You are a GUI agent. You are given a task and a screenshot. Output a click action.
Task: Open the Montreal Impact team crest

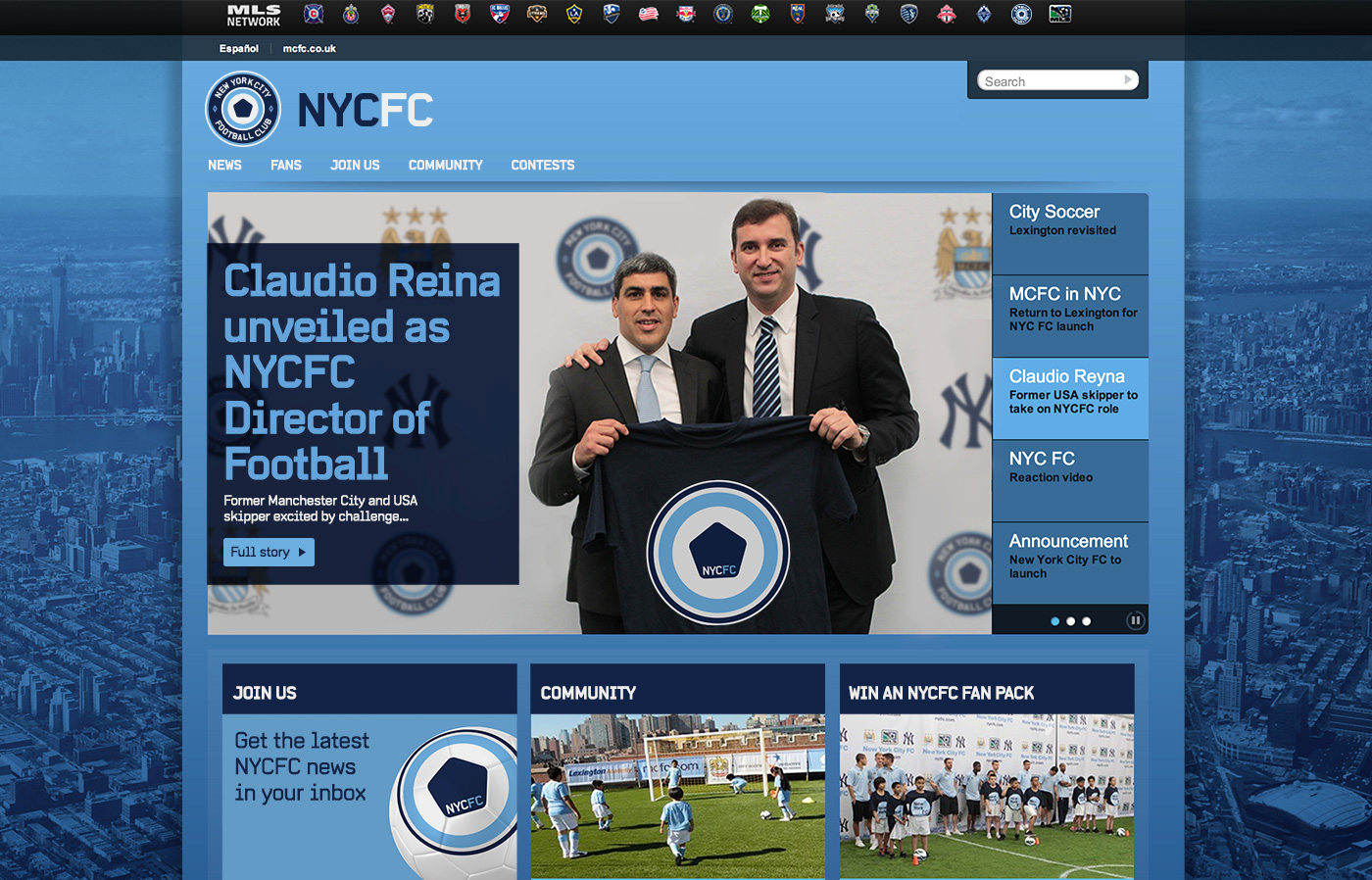[612, 14]
